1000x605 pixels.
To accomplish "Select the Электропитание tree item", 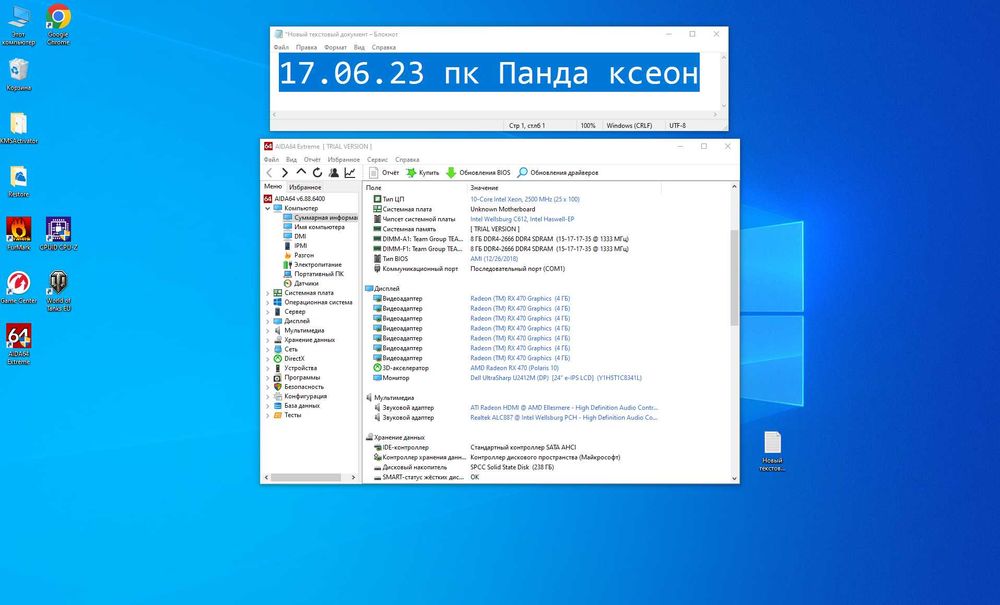I will [x=313, y=265].
